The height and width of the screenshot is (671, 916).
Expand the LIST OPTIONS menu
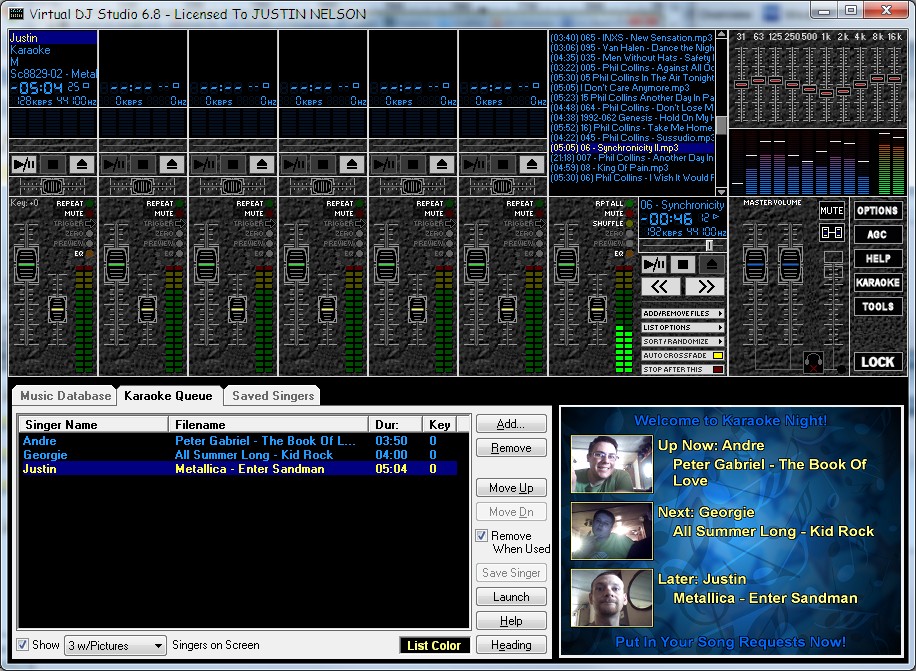683,328
